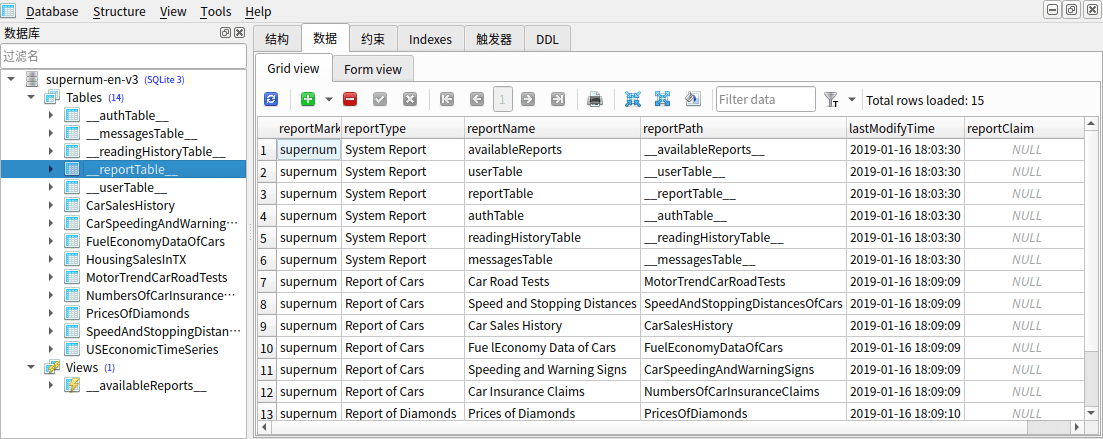Open the Tools menu
Image resolution: width=1103 pixels, height=439 pixels.
click(215, 12)
